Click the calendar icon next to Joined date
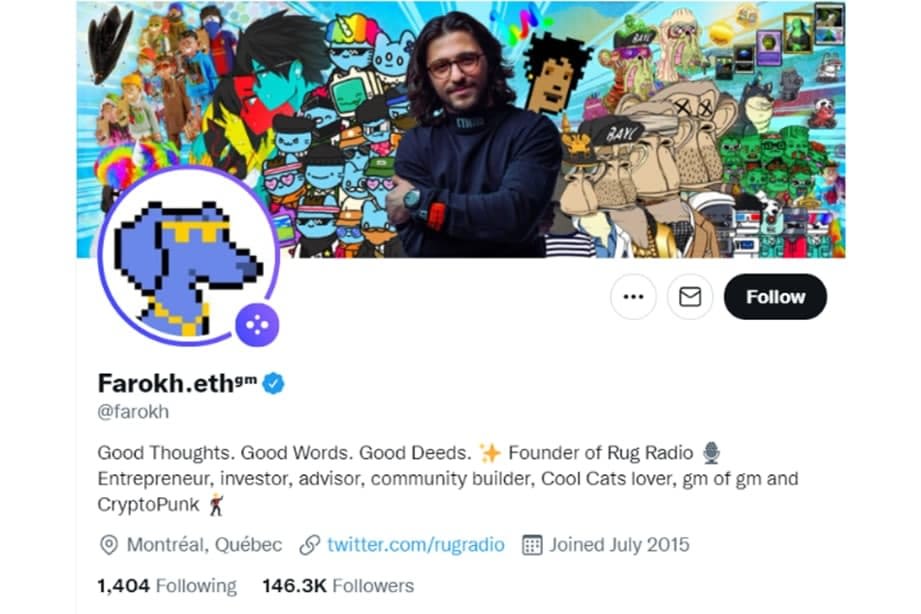 532,545
